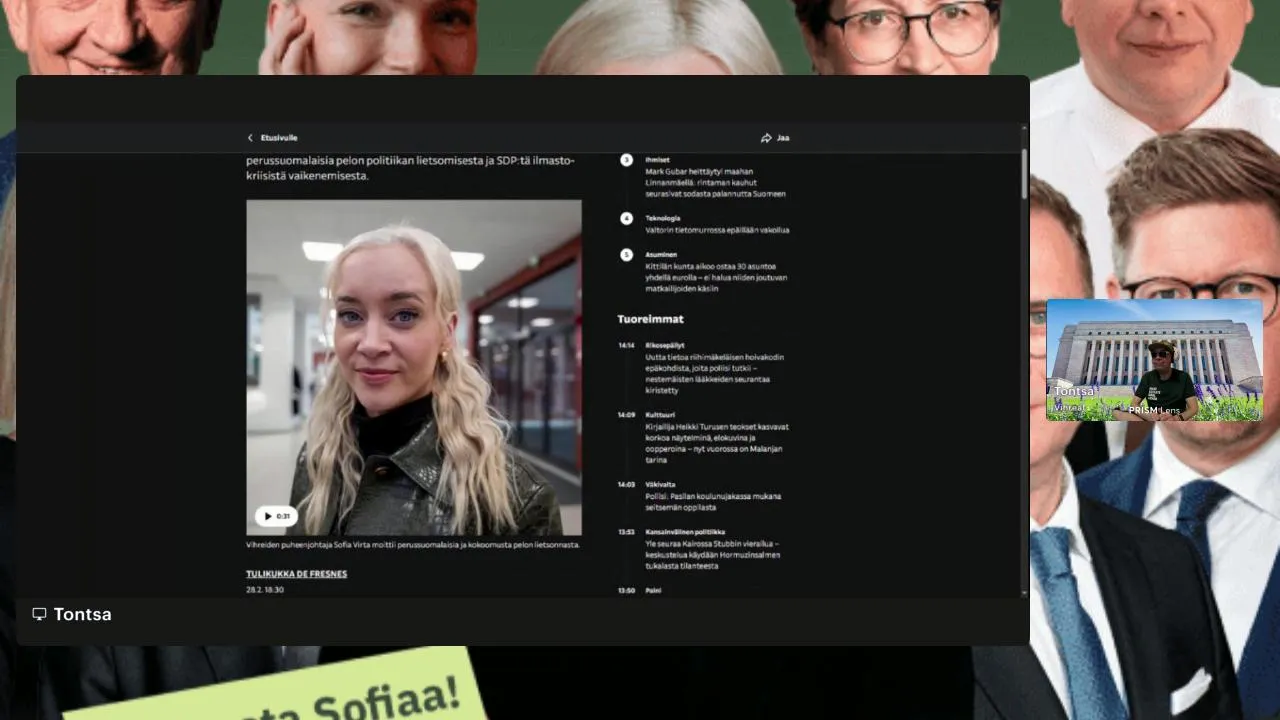This screenshot has height=720, width=1280.
Task: Open the 14:03 Pasilan koulunujakassa item
Action: click(713, 502)
